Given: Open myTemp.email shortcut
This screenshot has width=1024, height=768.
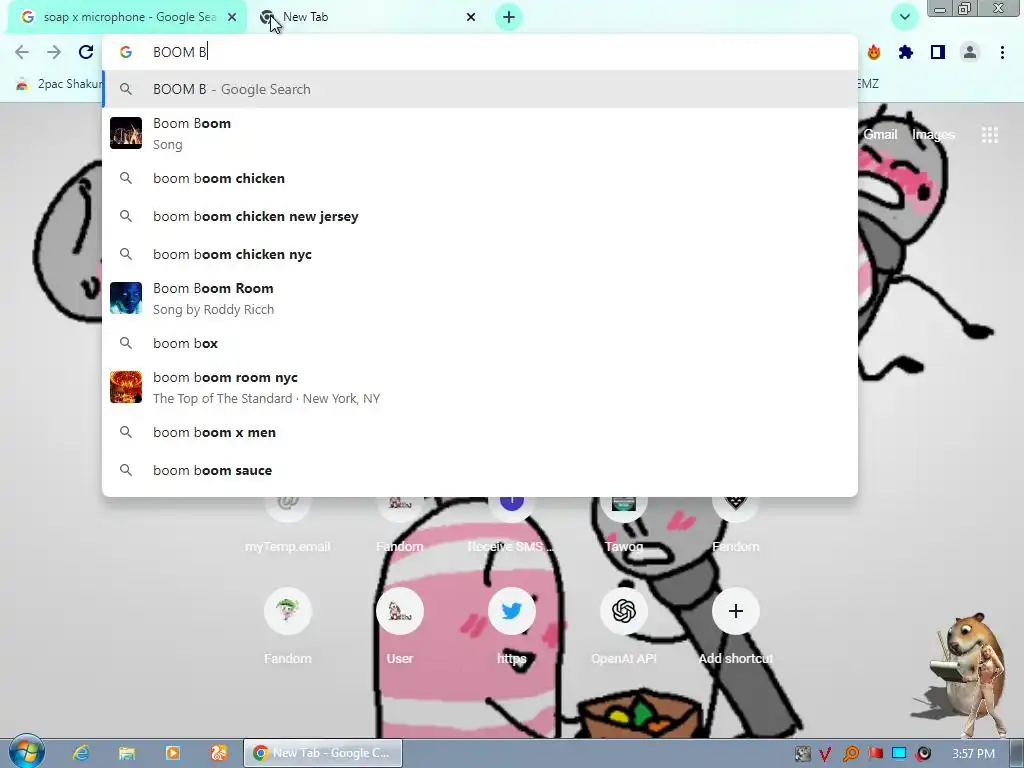Looking at the screenshot, I should point(287,525).
